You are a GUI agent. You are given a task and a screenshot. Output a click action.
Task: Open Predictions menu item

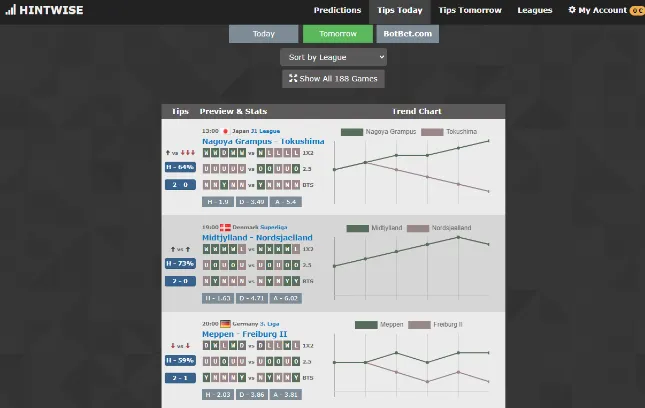click(x=337, y=10)
